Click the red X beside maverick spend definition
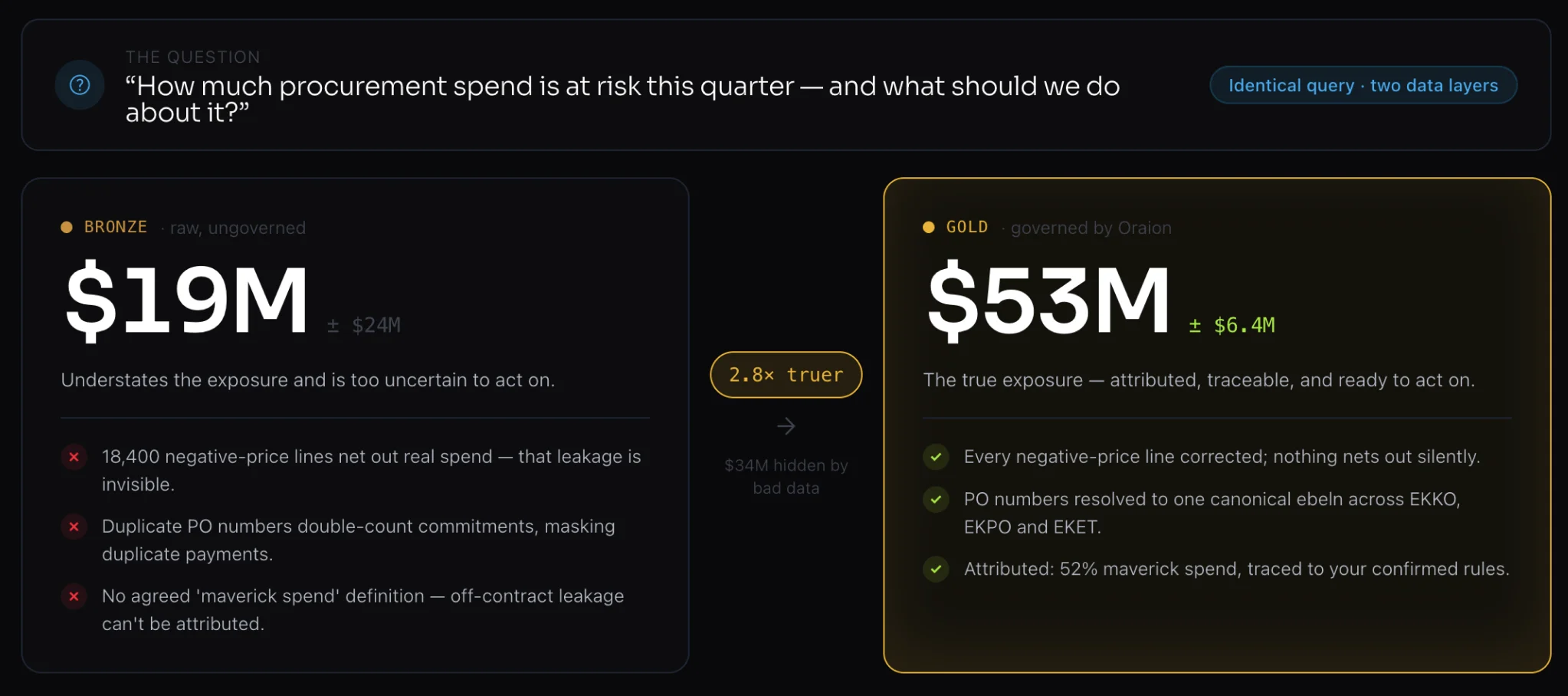 pos(74,596)
